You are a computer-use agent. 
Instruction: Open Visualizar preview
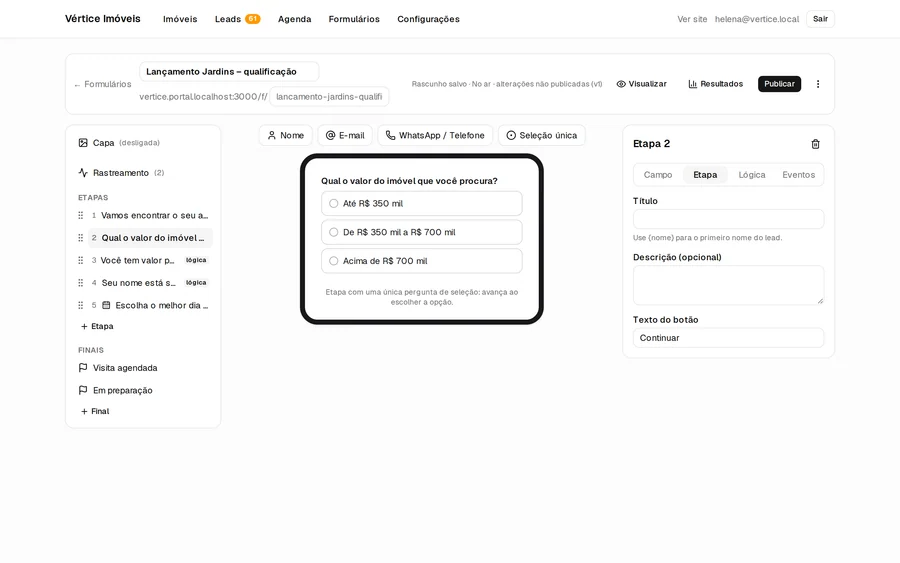pyautogui.click(x=642, y=84)
